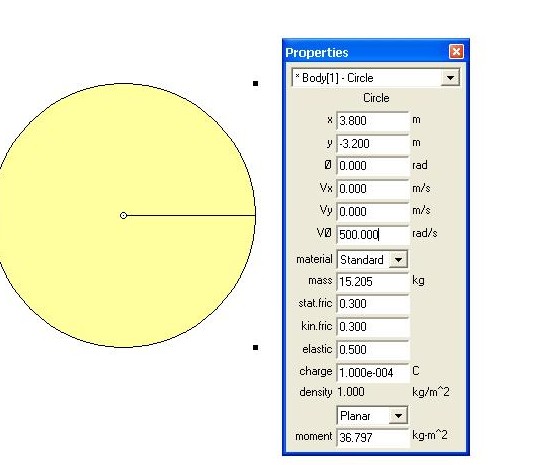The height and width of the screenshot is (465, 543).
Task: Open the Planar moment type dropdown
Action: [398, 415]
